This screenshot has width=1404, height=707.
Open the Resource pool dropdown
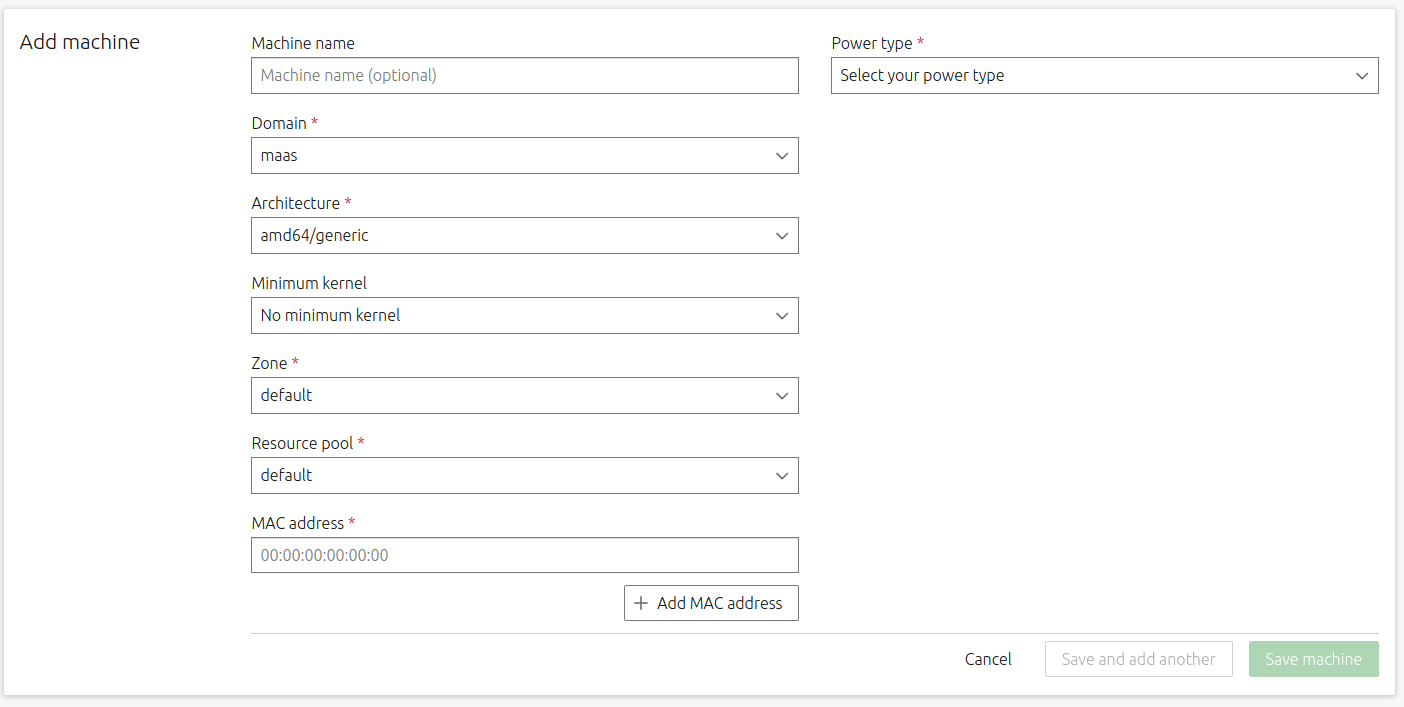(525, 475)
